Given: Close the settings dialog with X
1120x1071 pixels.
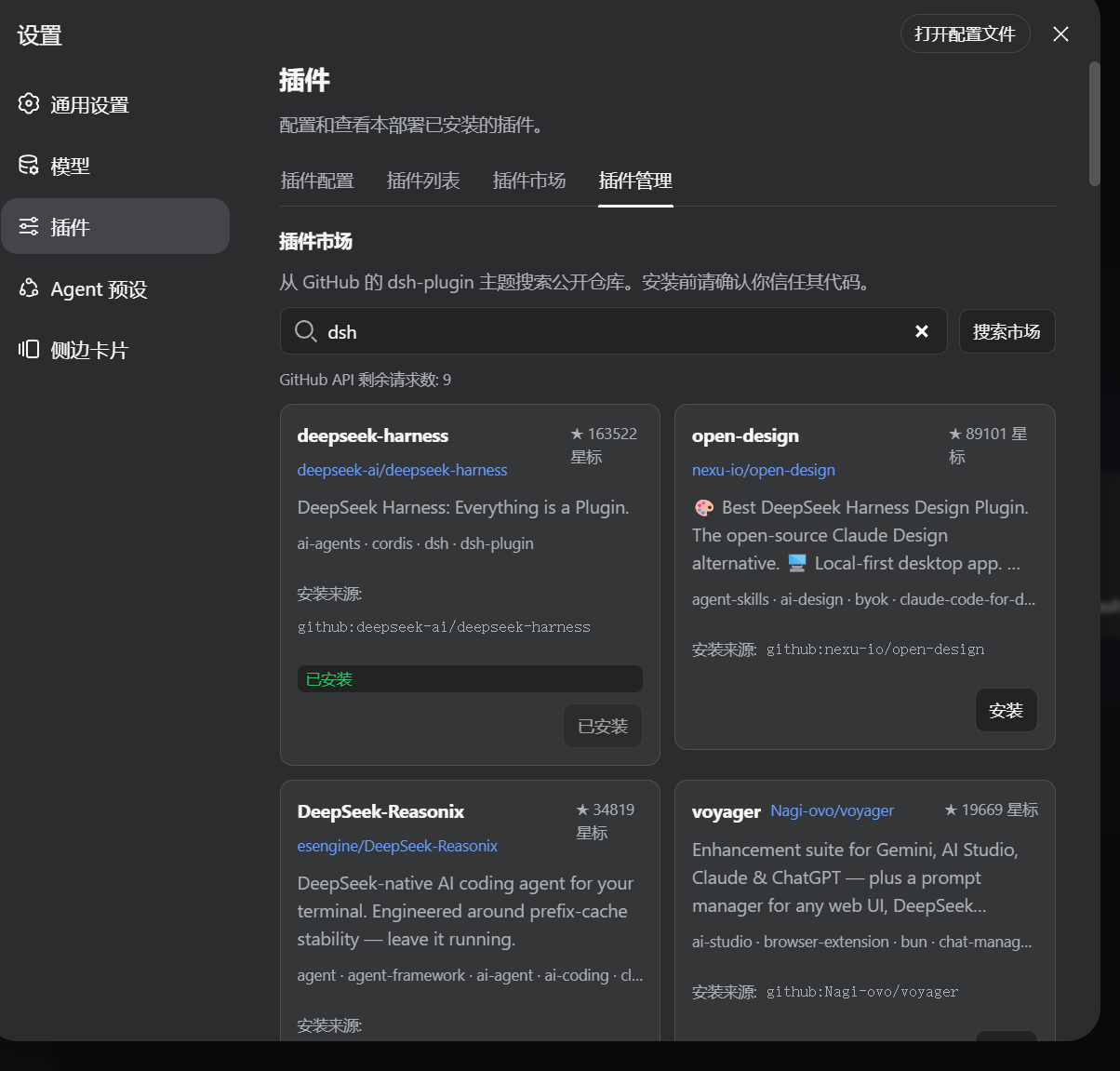Looking at the screenshot, I should click(x=1060, y=33).
